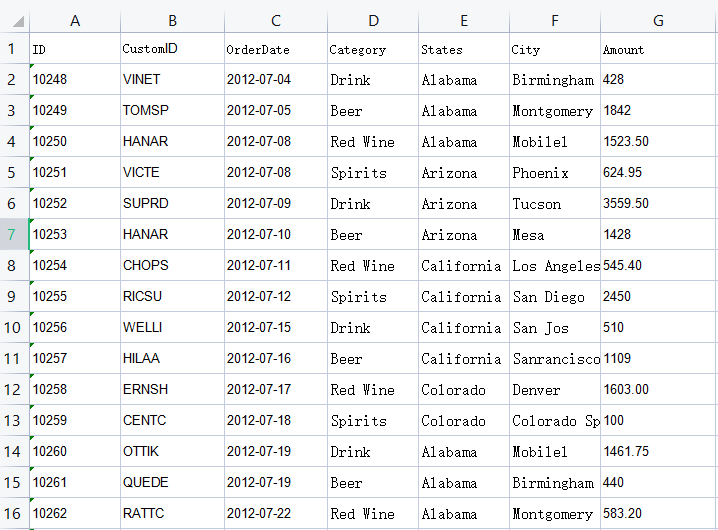Select city cell Denver
718x530 pixels.
coord(555,389)
